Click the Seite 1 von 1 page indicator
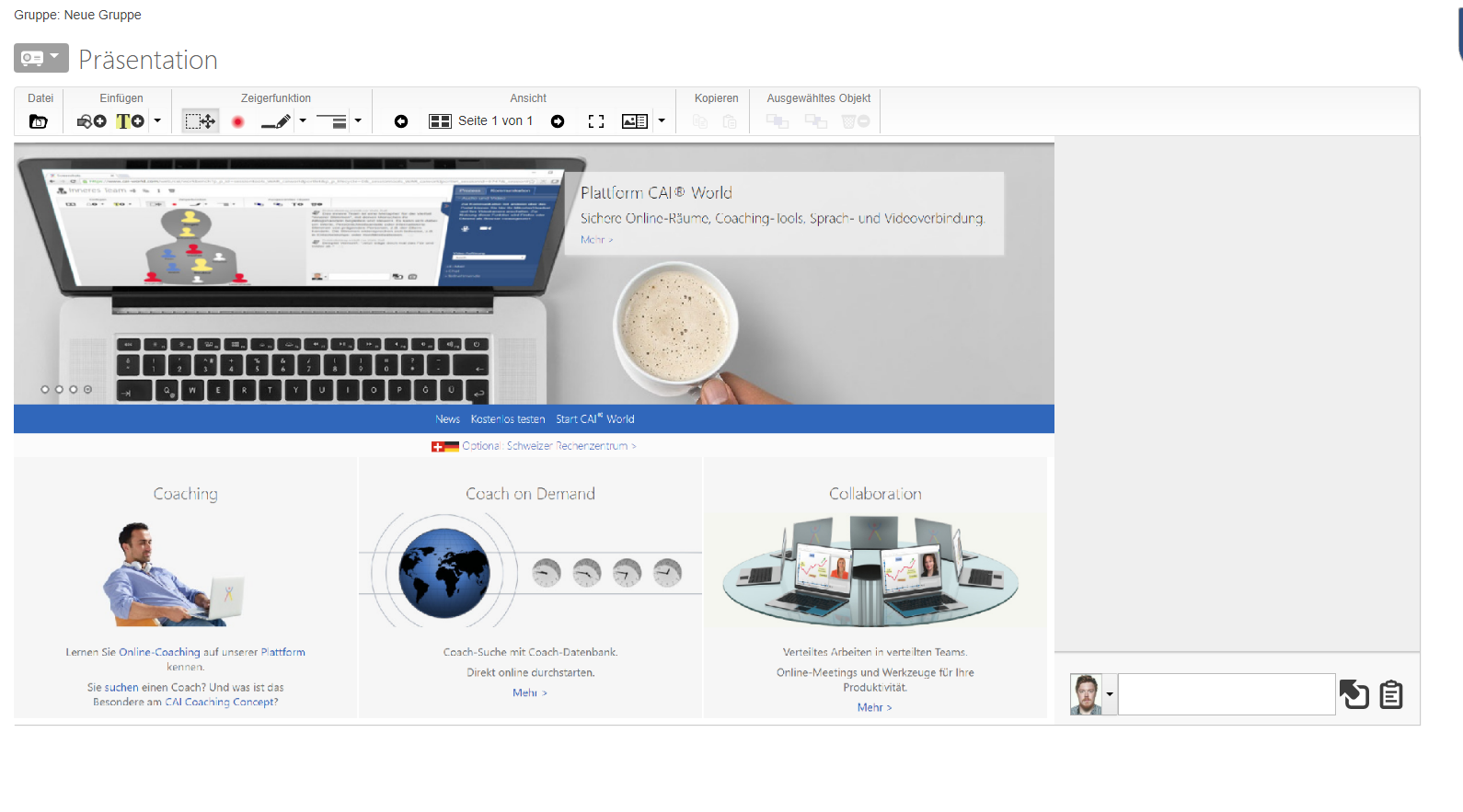Viewport: 1463px width, 812px height. tap(495, 120)
